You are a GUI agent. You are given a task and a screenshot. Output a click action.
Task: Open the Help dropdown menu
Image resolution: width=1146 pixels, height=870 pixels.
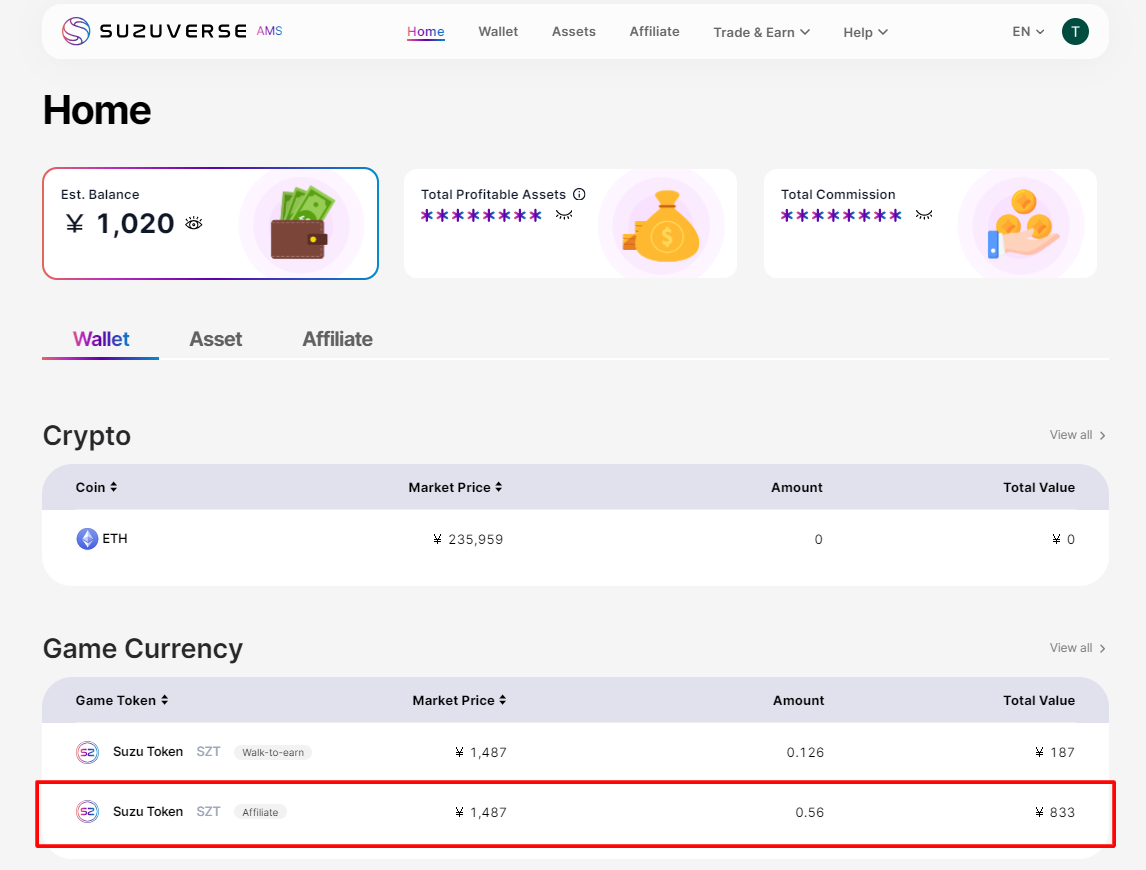click(865, 32)
